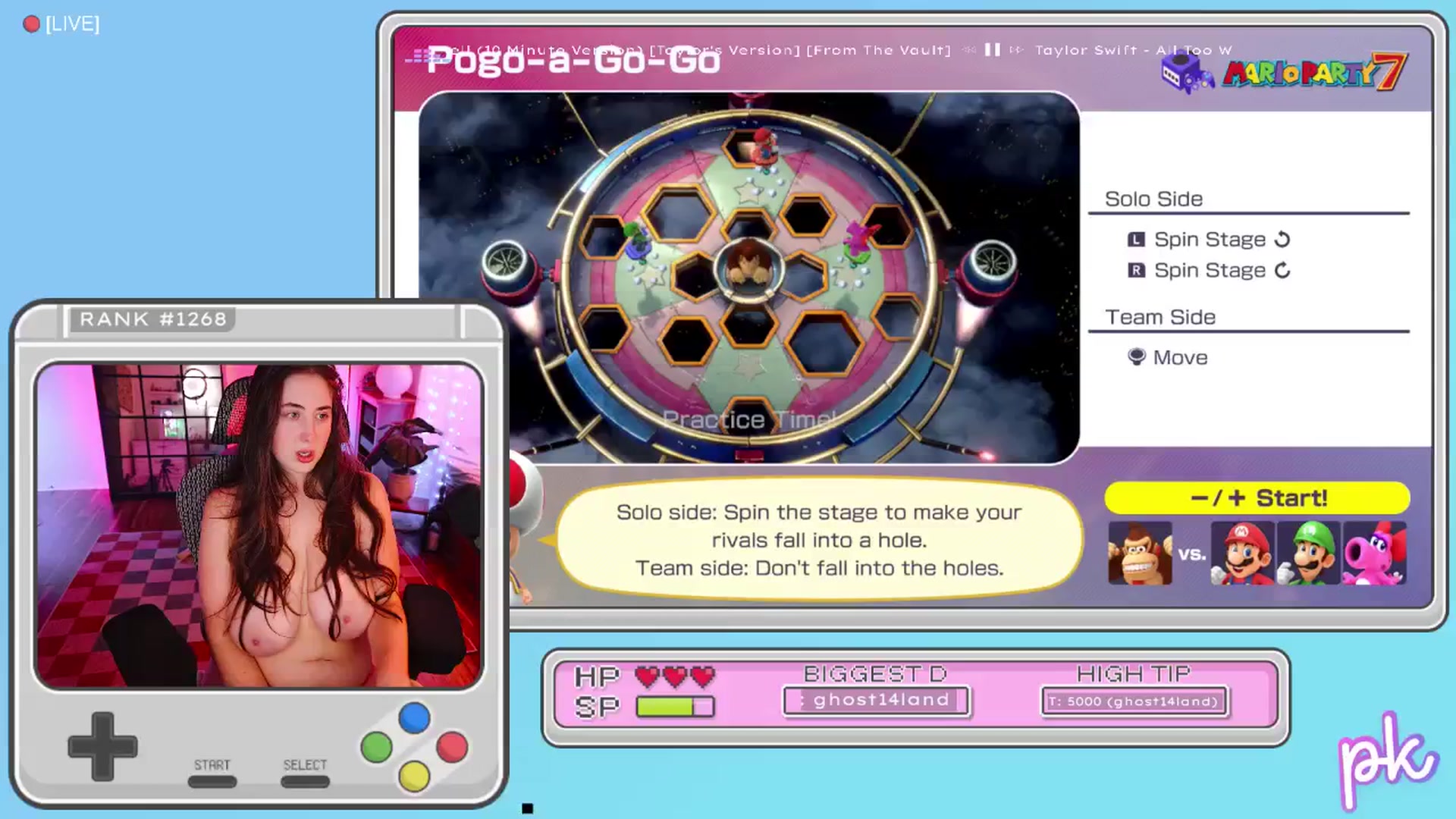Pause the music ticker playback
The height and width of the screenshot is (819, 1456).
tap(992, 50)
